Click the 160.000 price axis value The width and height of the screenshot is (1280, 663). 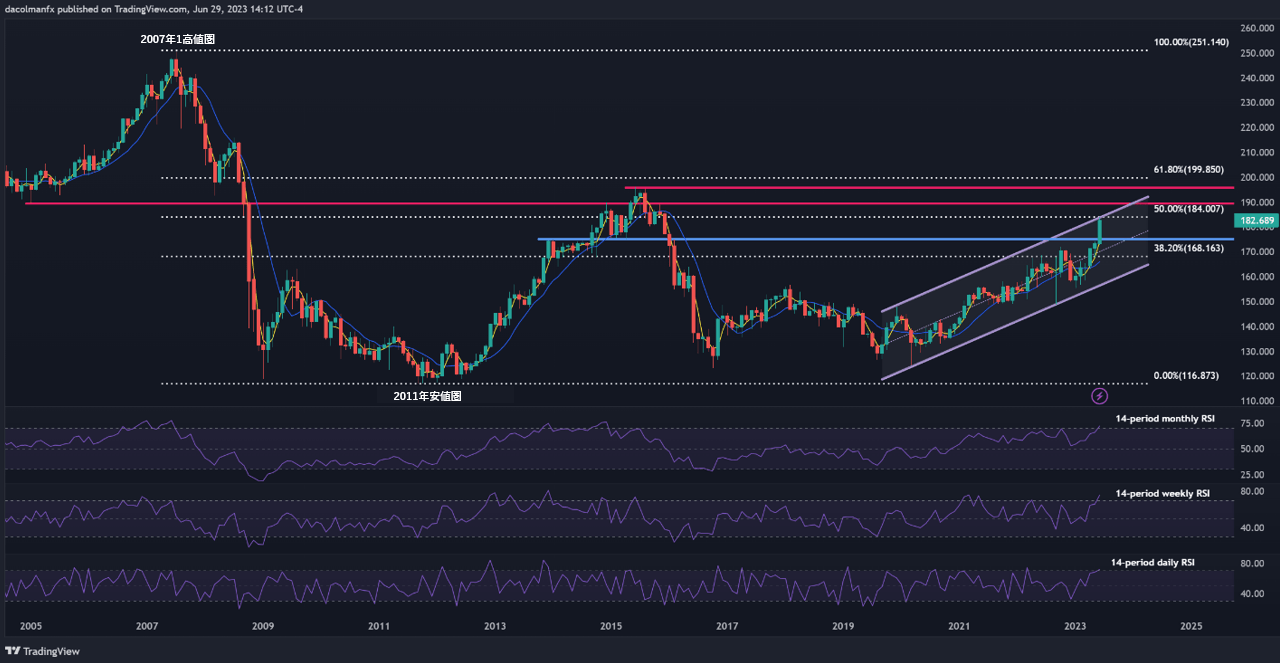(x=1258, y=277)
